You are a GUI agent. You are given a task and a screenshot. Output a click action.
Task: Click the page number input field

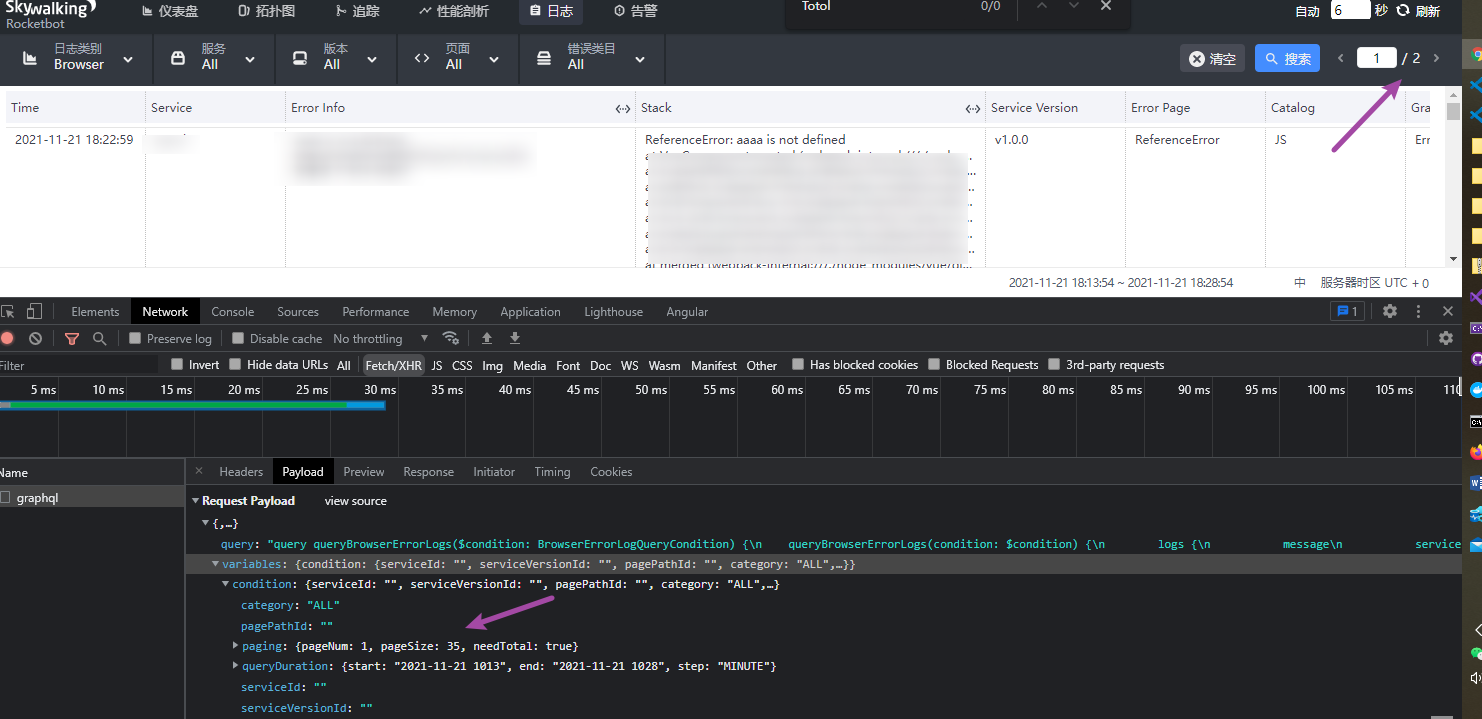point(1376,58)
